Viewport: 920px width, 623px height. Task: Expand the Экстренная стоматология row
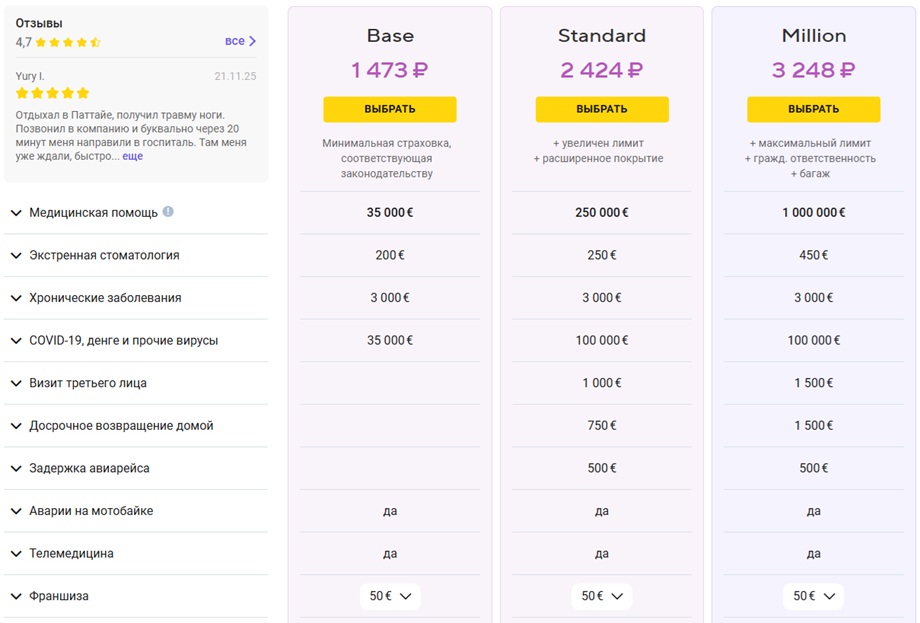click(x=136, y=255)
